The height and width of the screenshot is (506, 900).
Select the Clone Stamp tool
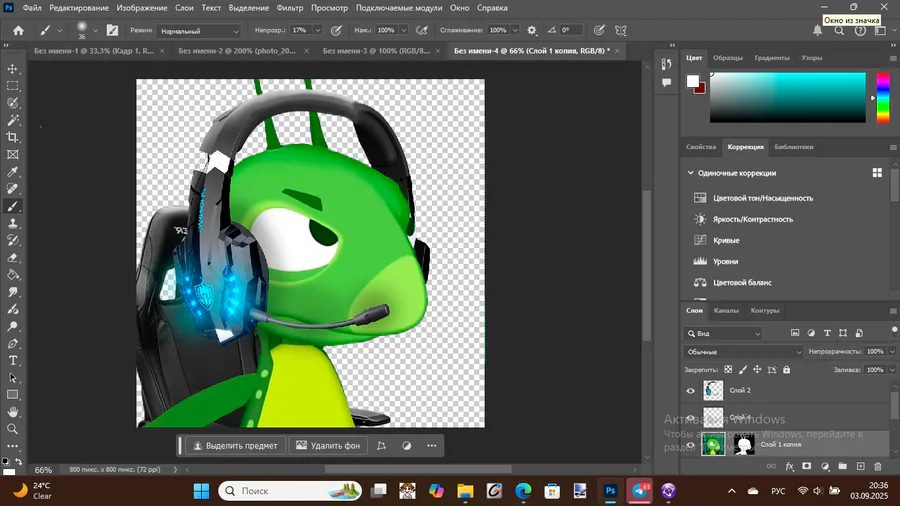click(13, 224)
